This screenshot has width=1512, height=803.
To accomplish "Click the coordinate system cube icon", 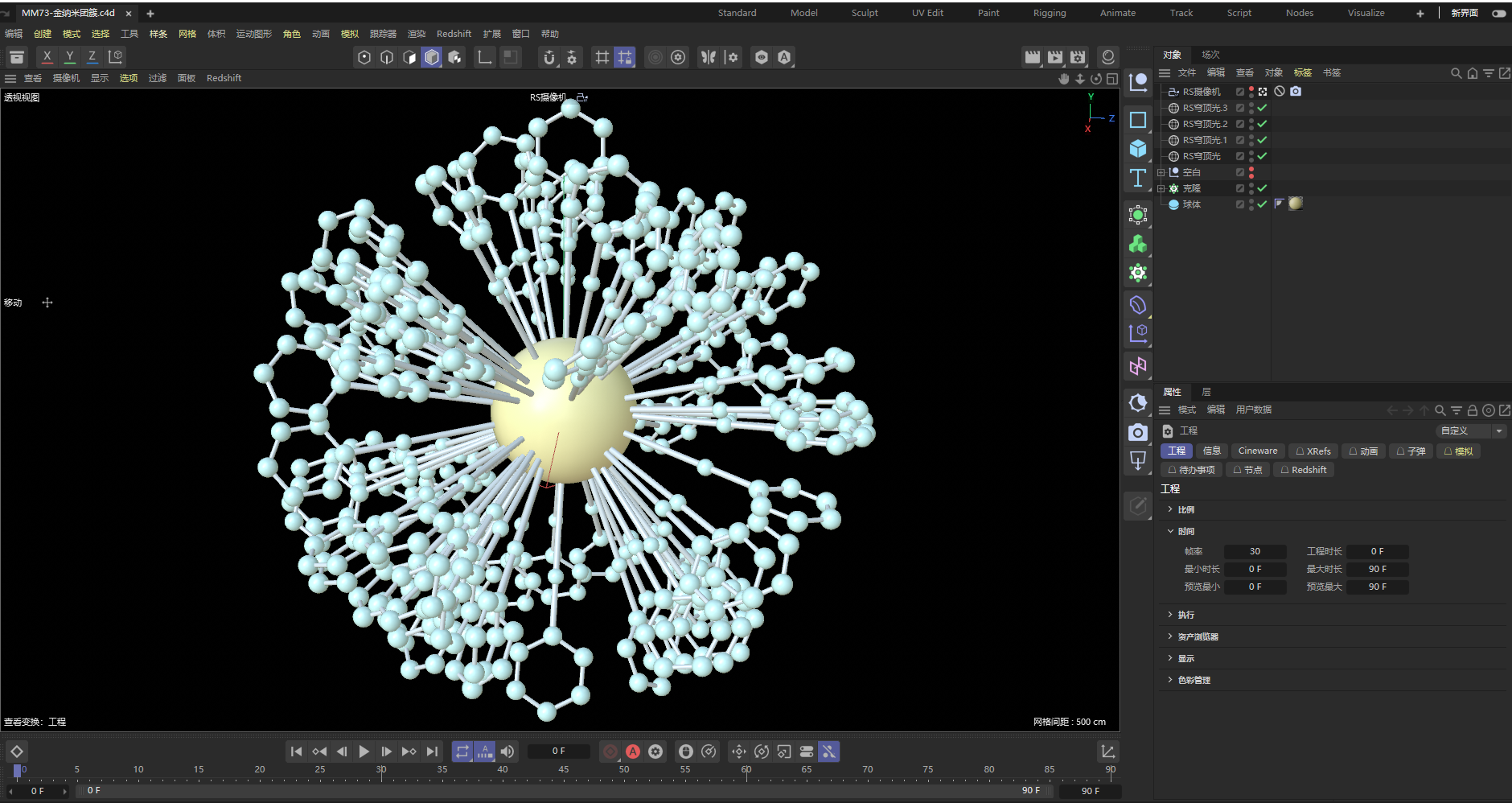I will [116, 57].
